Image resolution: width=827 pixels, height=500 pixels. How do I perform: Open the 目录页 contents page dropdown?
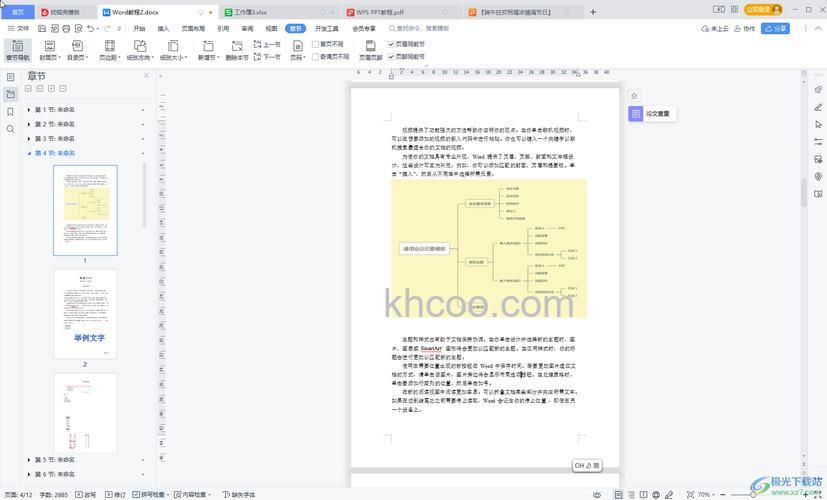click(78, 50)
